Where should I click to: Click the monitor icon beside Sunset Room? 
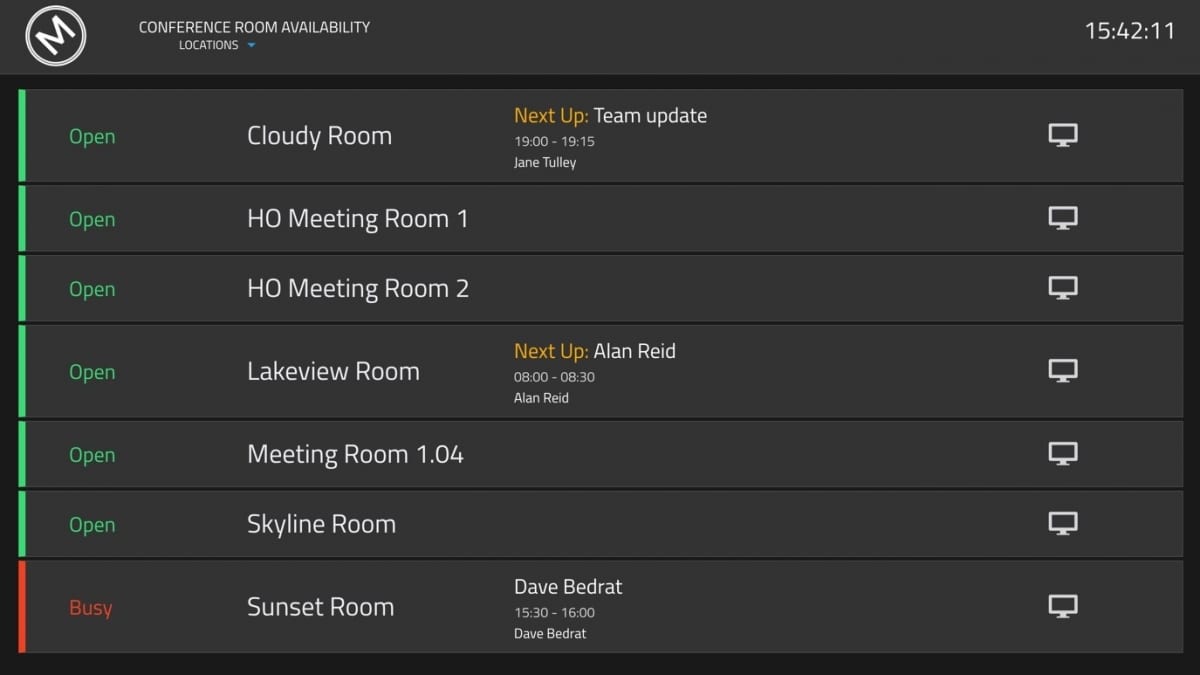[x=1062, y=606]
